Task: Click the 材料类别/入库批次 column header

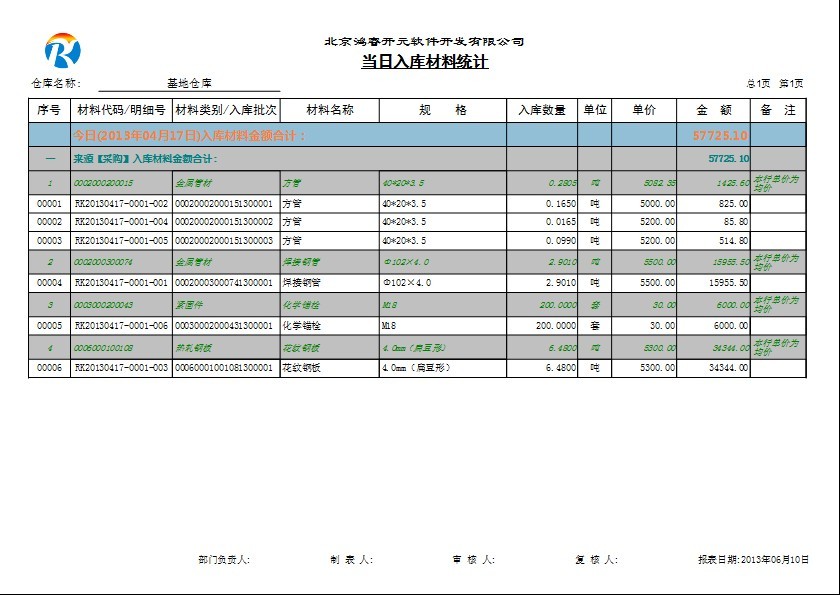Action: [226, 110]
